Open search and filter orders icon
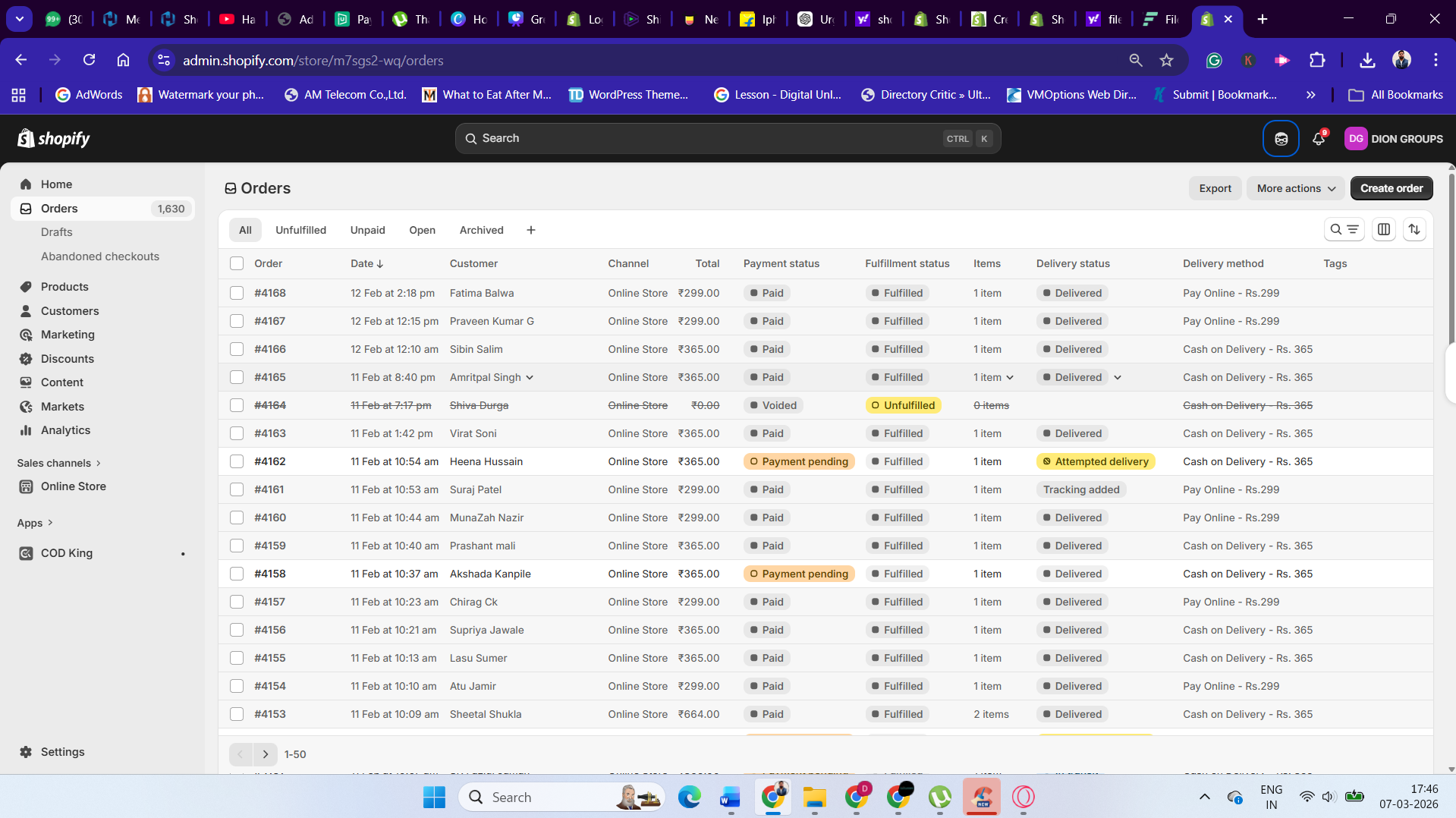1456x818 pixels. 1344,229
